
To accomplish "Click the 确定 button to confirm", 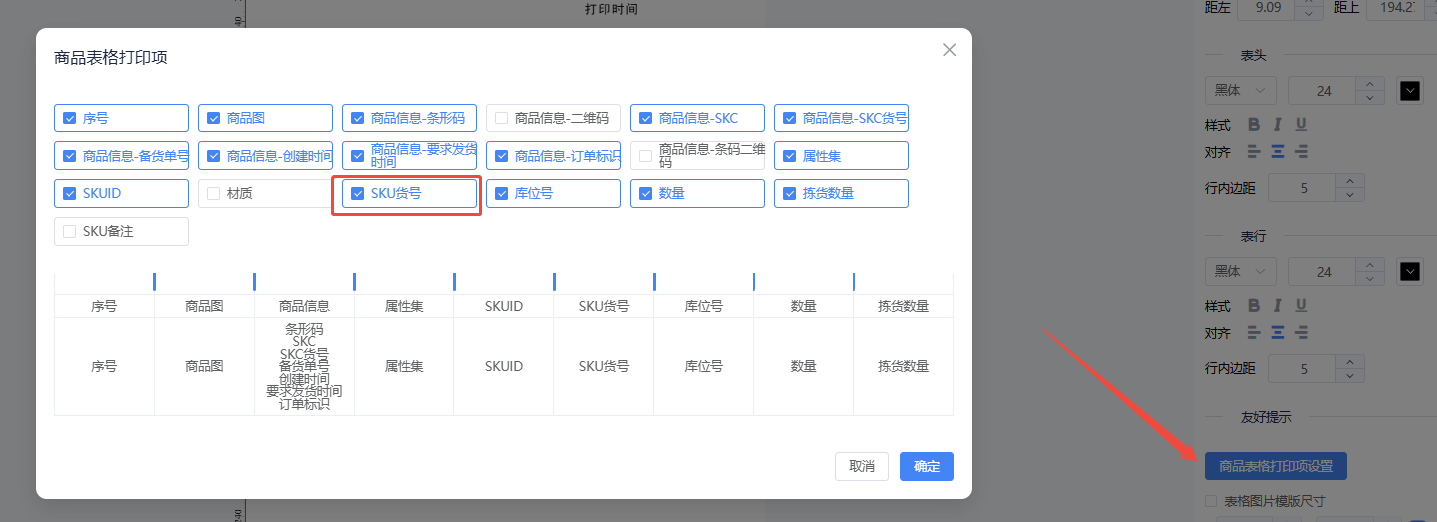I will pos(926,466).
